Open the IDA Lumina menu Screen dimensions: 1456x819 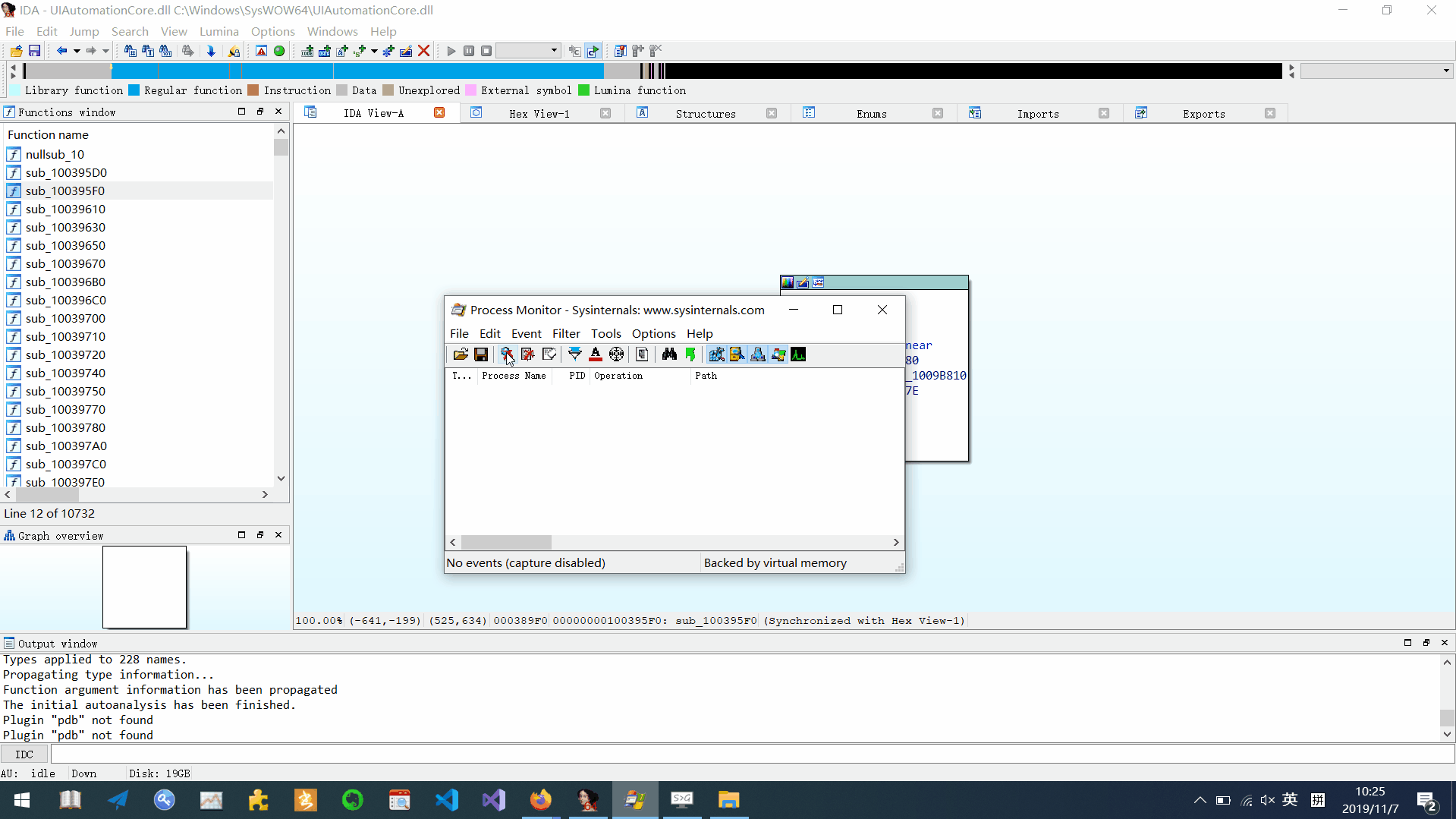(x=219, y=31)
